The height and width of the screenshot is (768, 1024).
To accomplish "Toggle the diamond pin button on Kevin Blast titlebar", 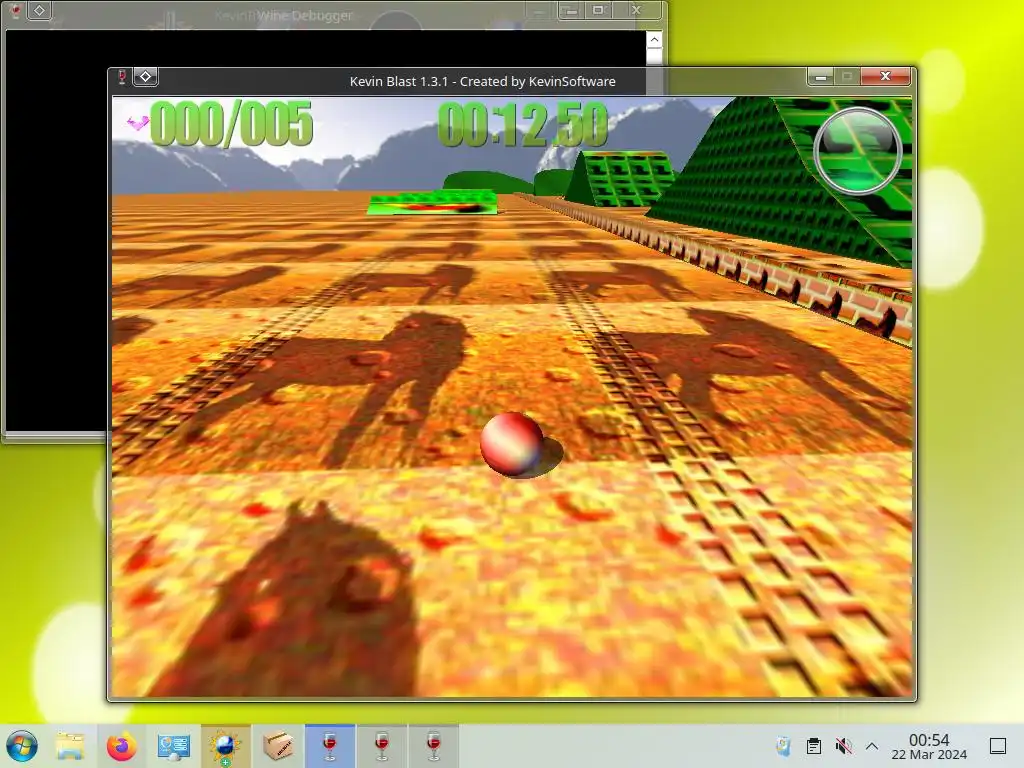I will coord(146,77).
